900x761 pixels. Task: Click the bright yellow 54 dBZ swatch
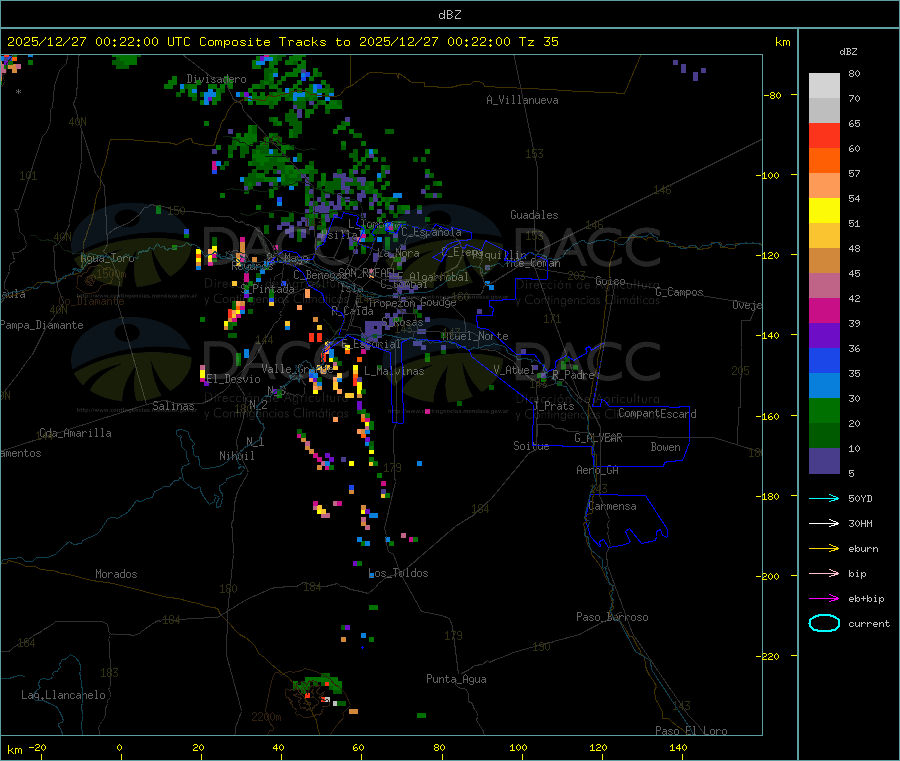[824, 211]
